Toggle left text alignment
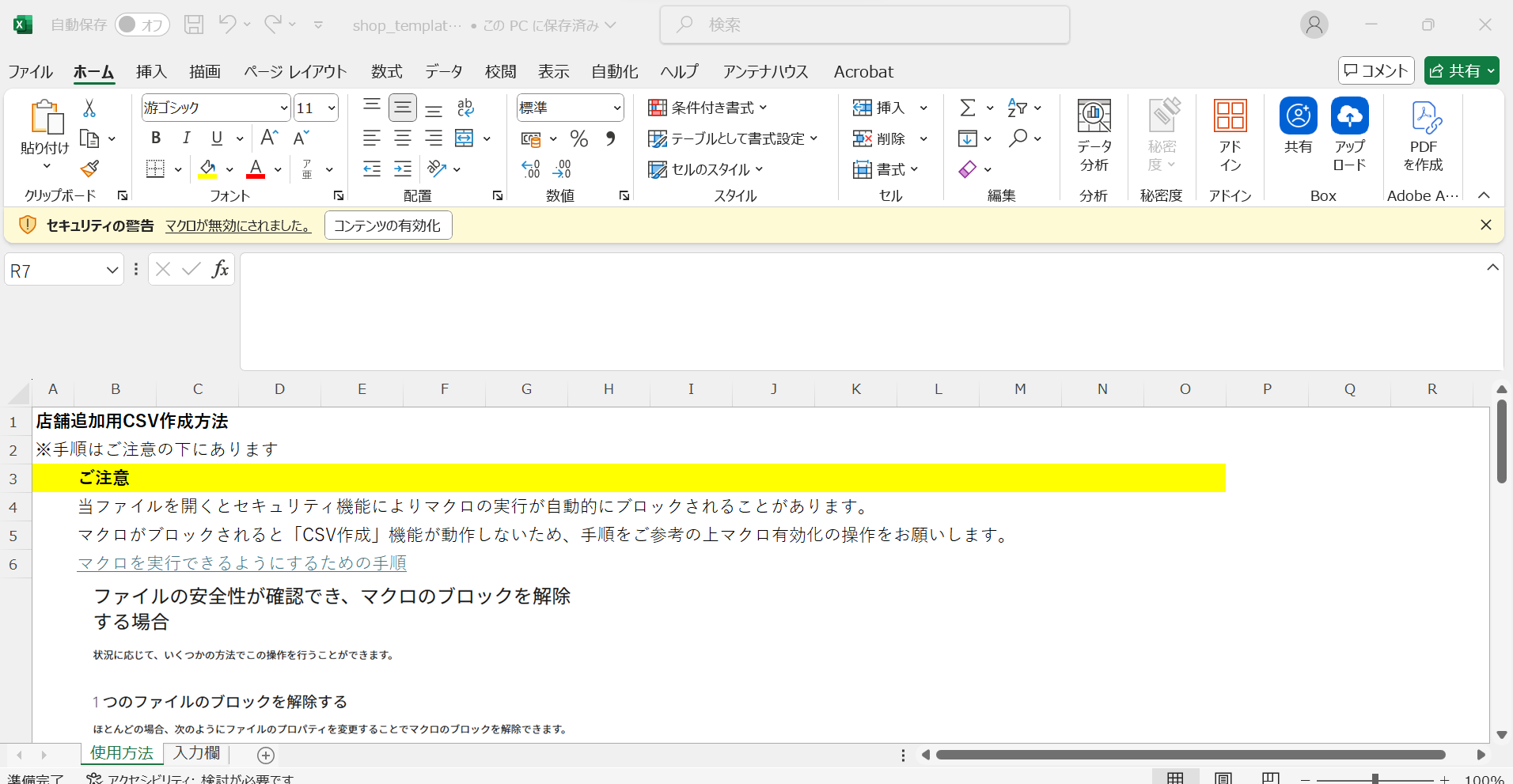 pos(372,138)
